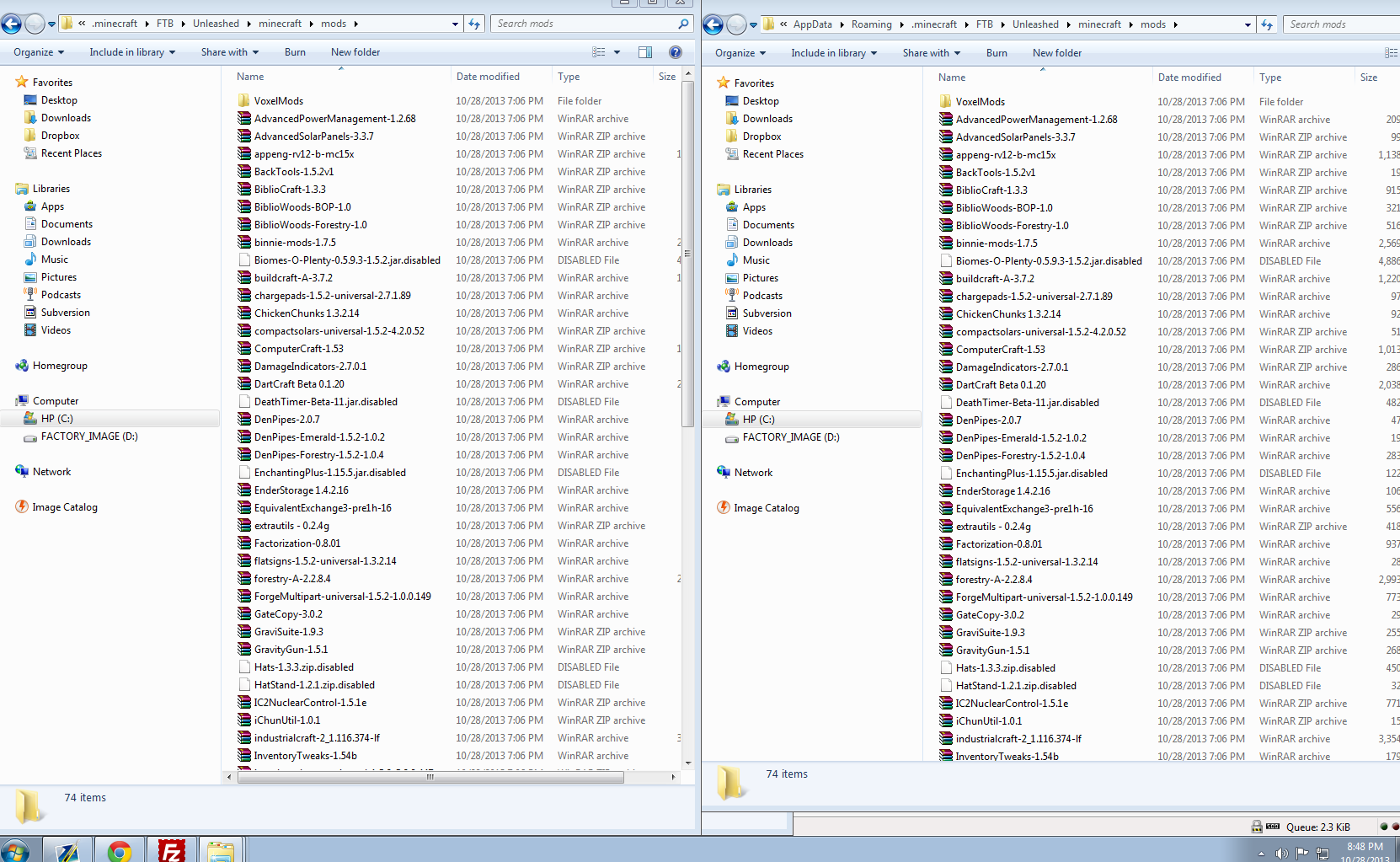Open FileZilla from the taskbar
The height and width of the screenshot is (862, 1400).
tap(171, 851)
